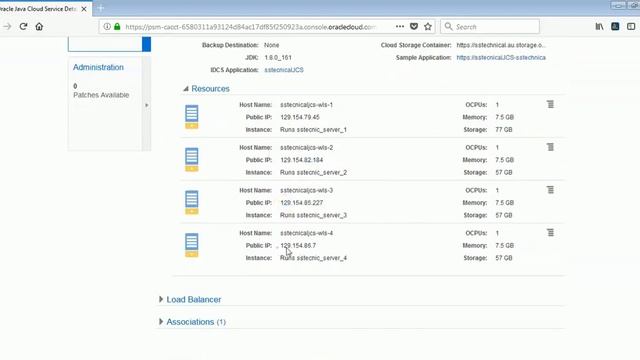Click host name sstecnicaljcs-wls-2 text
Viewport: 640px width, 360px height.
[307, 148]
